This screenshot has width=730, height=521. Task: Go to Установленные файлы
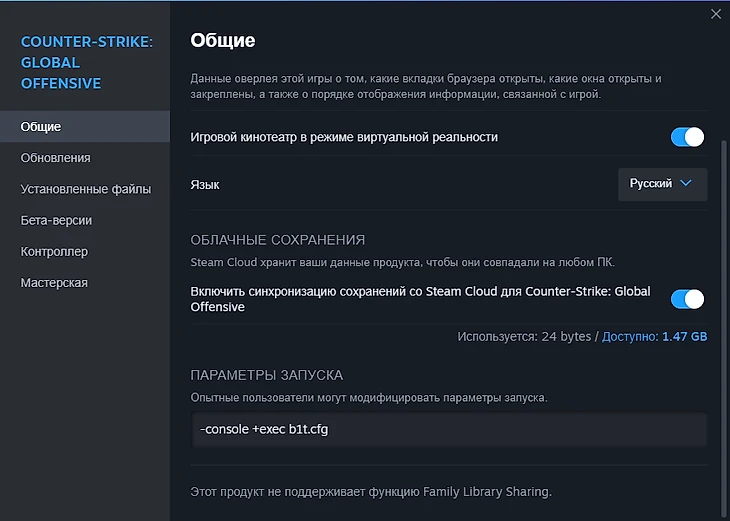(86, 189)
